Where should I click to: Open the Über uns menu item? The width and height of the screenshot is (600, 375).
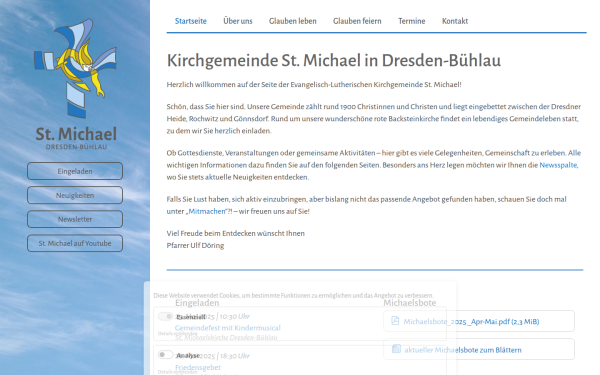coord(238,21)
